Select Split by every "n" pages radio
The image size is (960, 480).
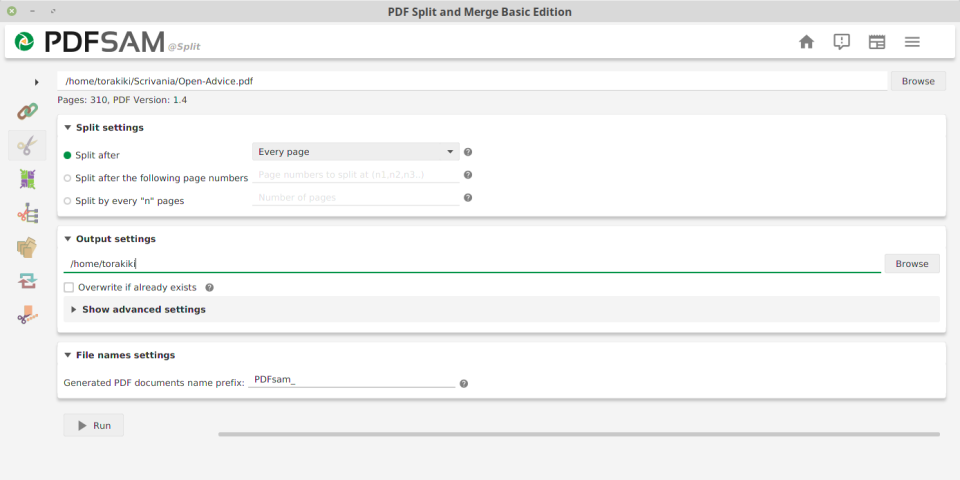(67, 201)
